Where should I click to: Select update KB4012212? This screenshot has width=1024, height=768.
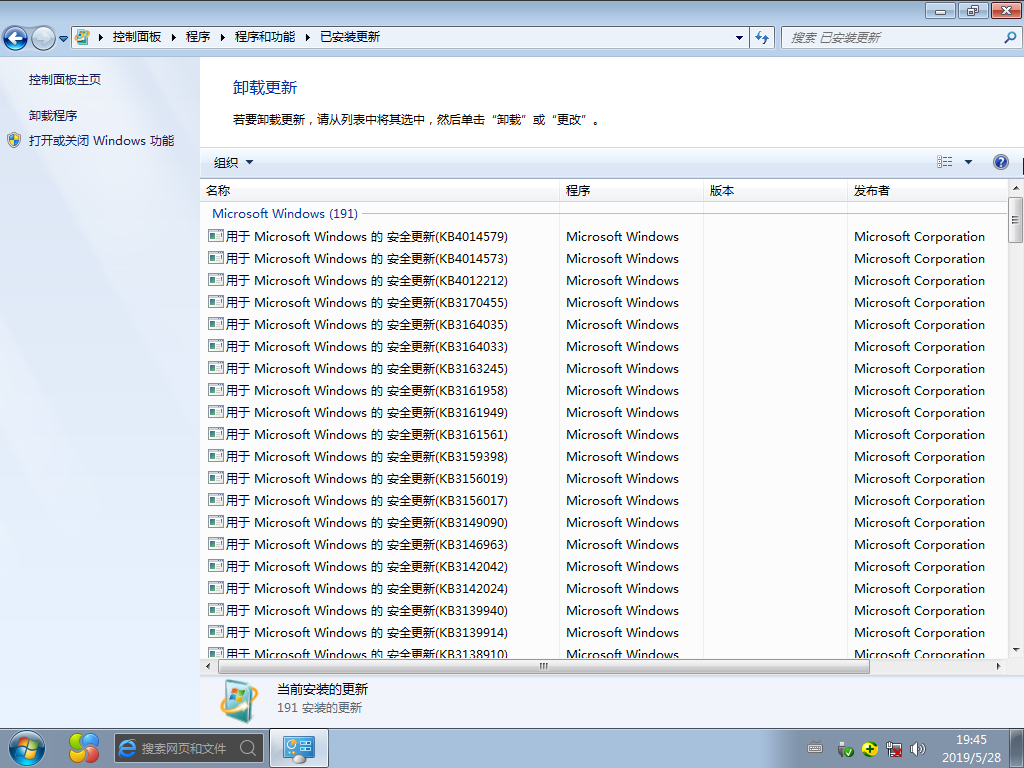[x=358, y=281]
